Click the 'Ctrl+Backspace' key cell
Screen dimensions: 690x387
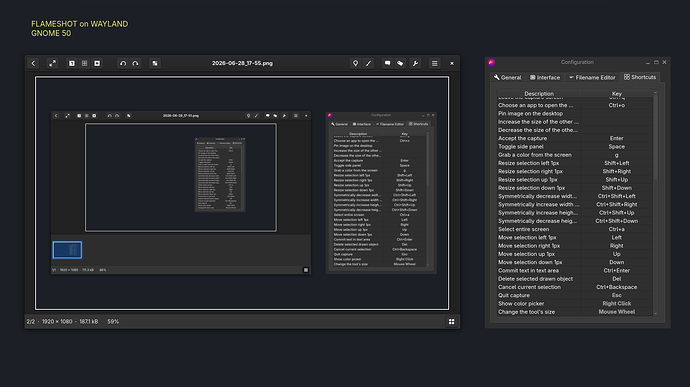(x=617, y=287)
